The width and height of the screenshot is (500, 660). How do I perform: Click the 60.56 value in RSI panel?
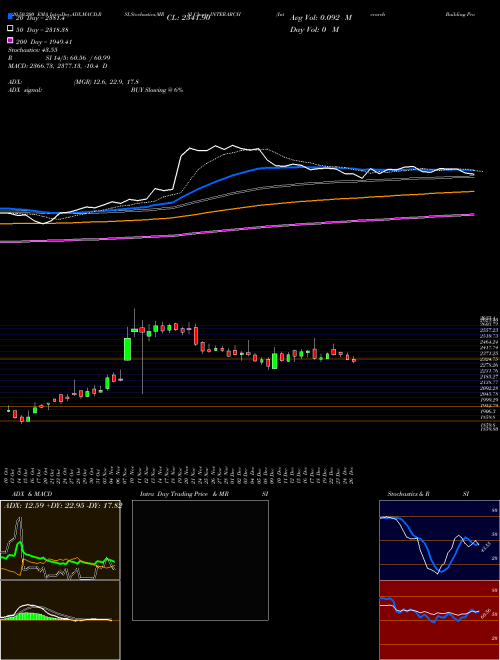click(487, 613)
